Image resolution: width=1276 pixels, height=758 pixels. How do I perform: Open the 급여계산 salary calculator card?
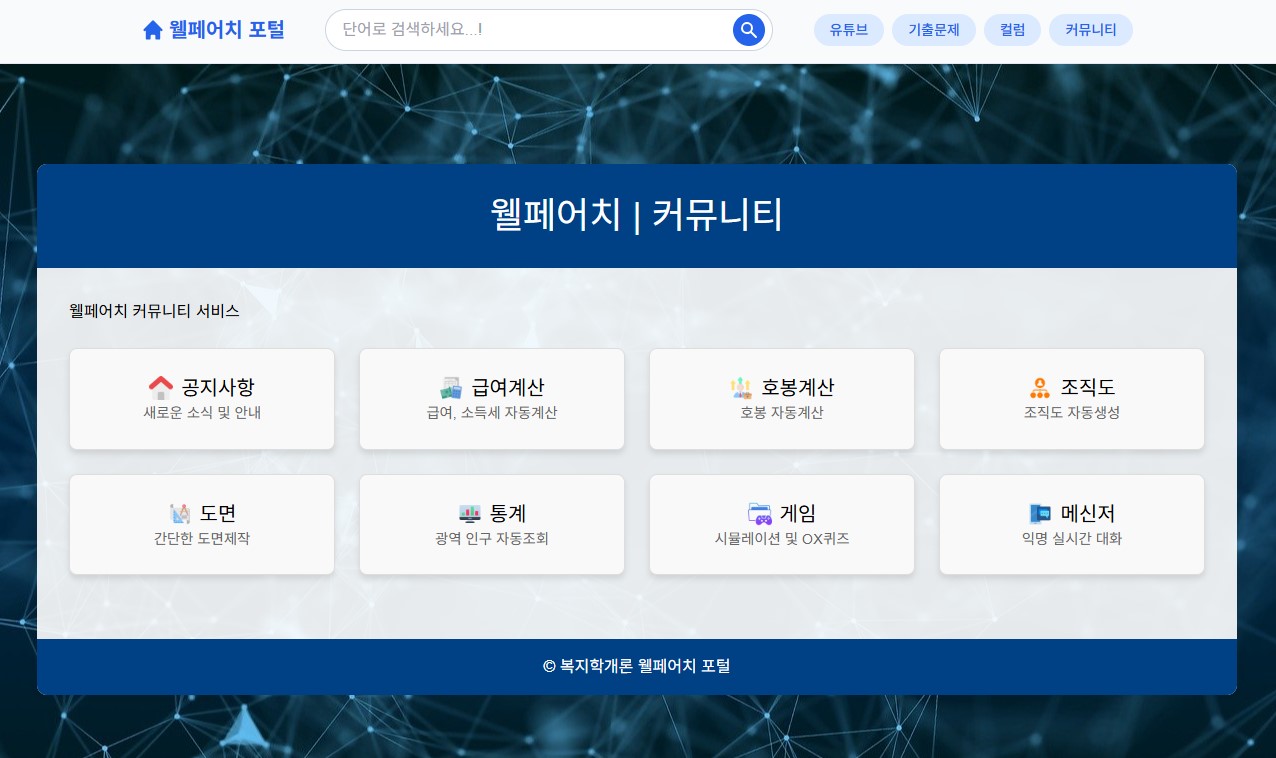click(491, 398)
